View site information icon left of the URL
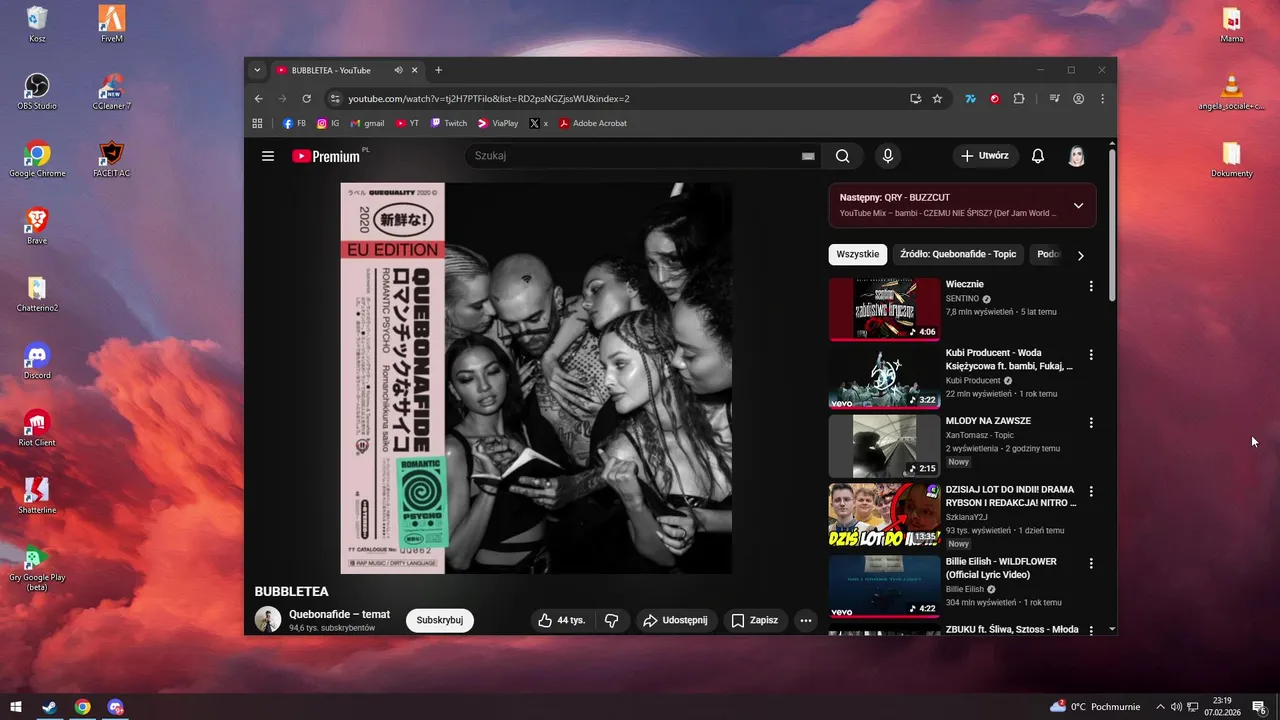1280x720 pixels. (x=336, y=99)
